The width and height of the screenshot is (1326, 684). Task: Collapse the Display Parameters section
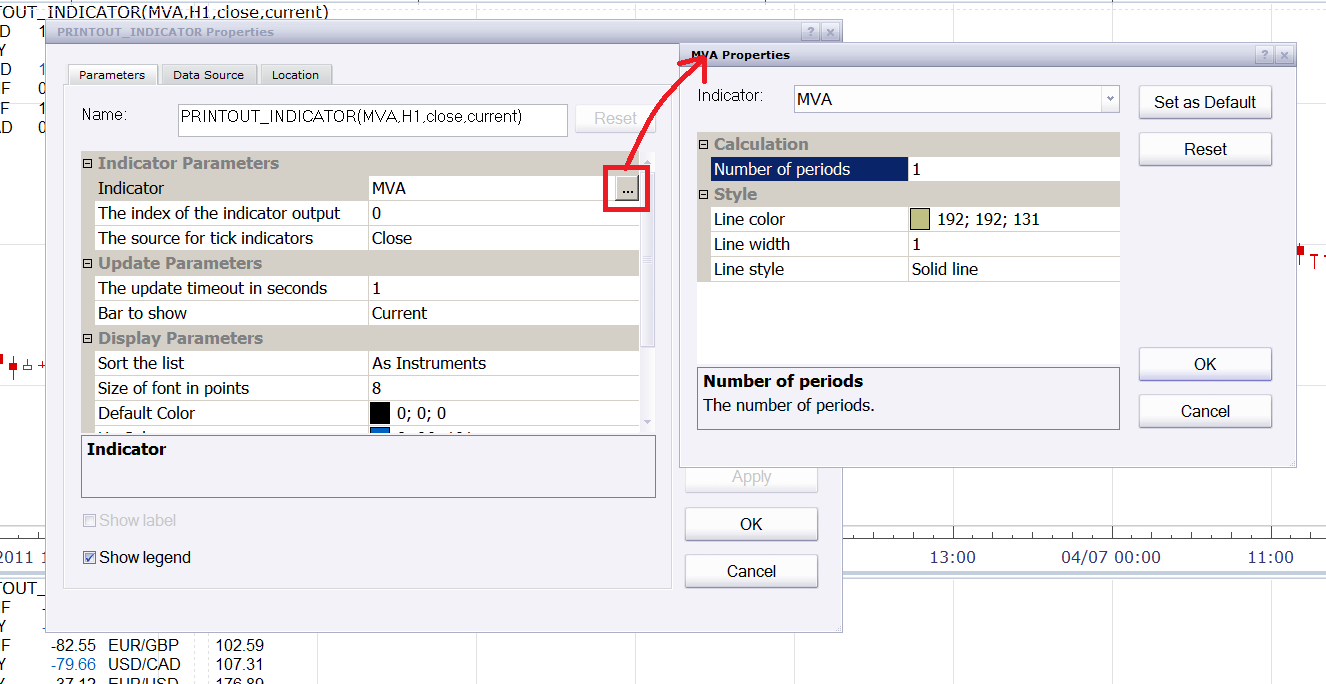click(x=87, y=338)
